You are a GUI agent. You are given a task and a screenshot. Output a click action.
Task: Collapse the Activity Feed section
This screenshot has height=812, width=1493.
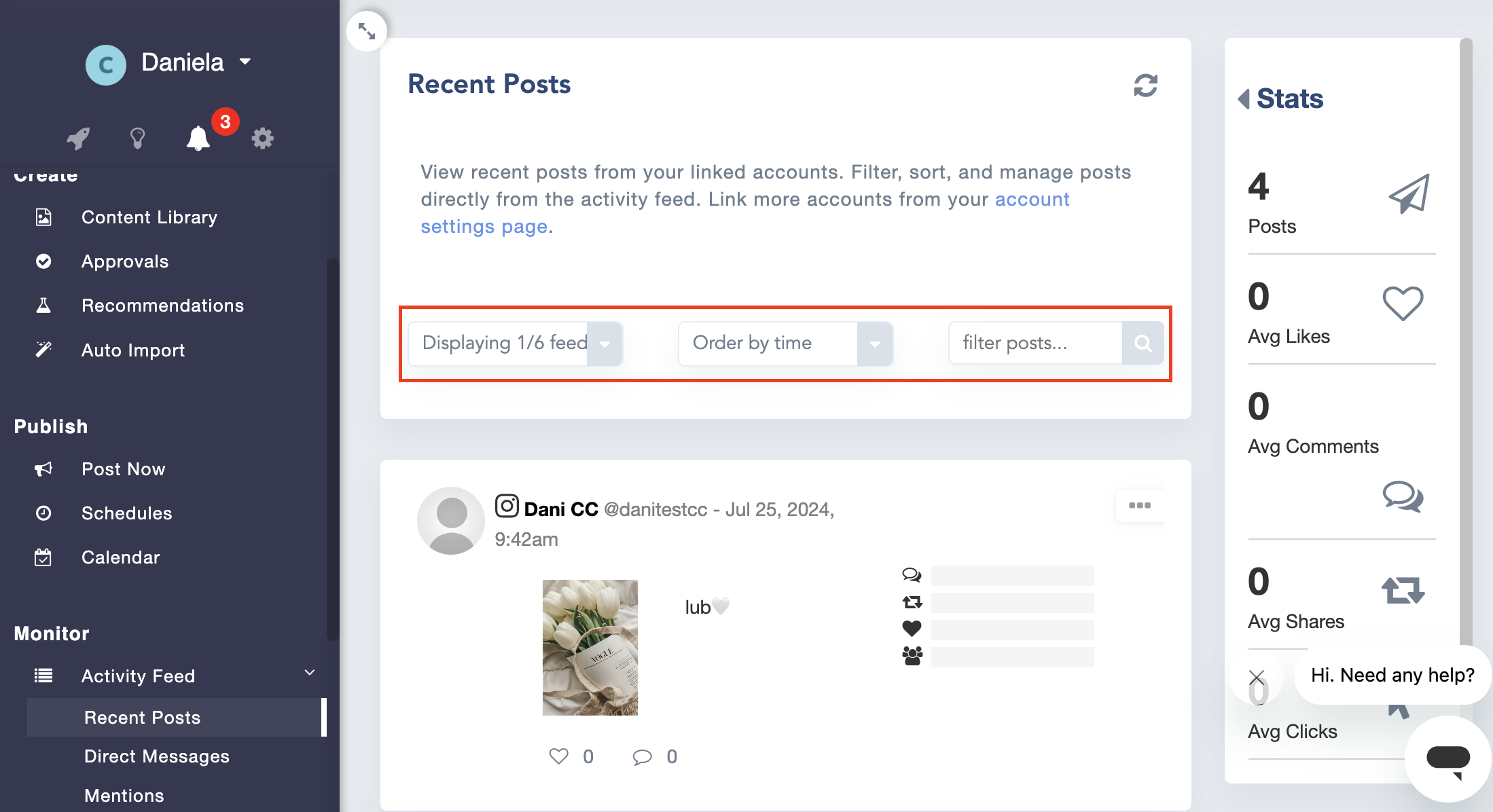point(309,672)
